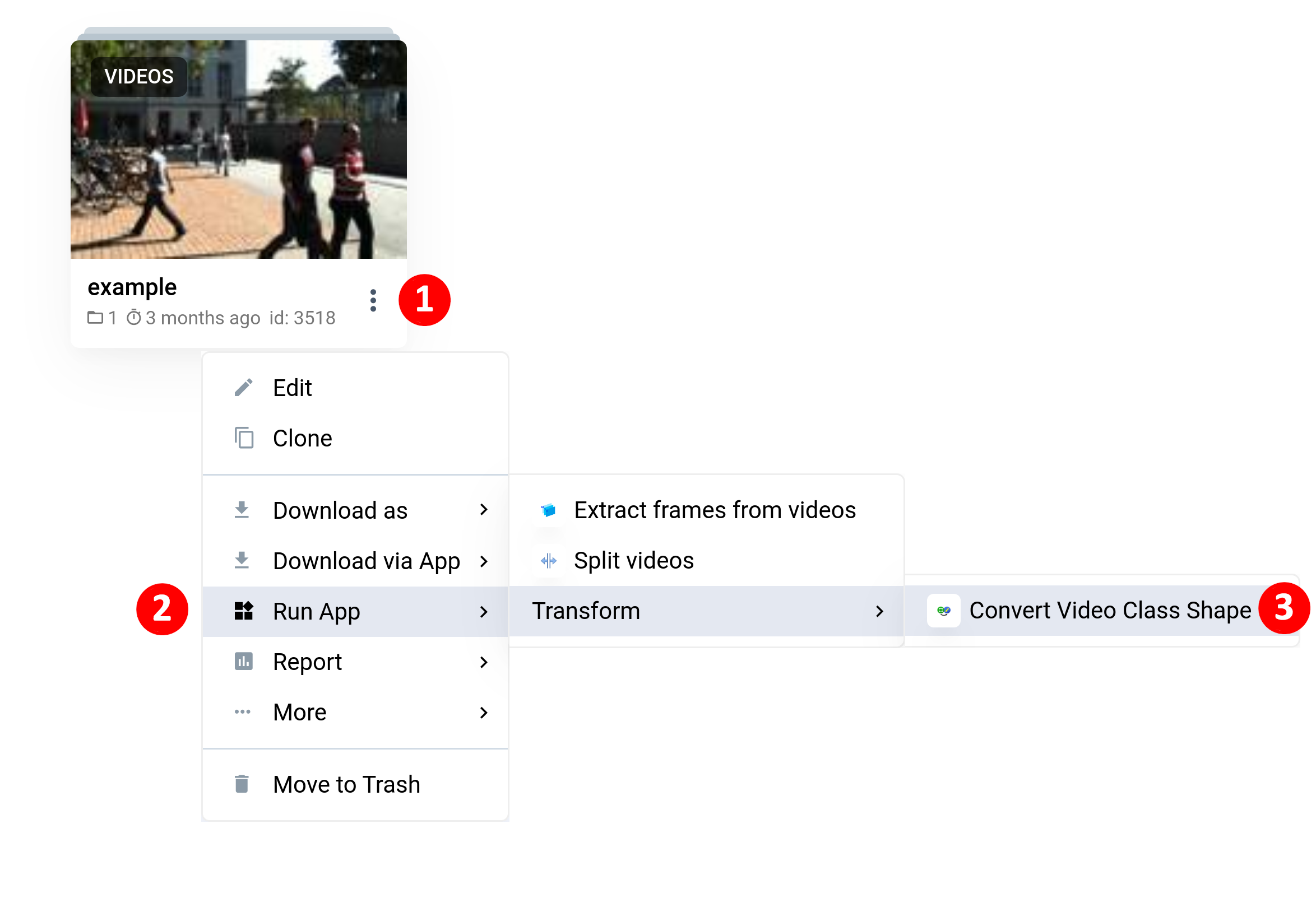This screenshot has height=898, width=1316.
Task: Click the pencil Edit icon
Action: tap(243, 388)
